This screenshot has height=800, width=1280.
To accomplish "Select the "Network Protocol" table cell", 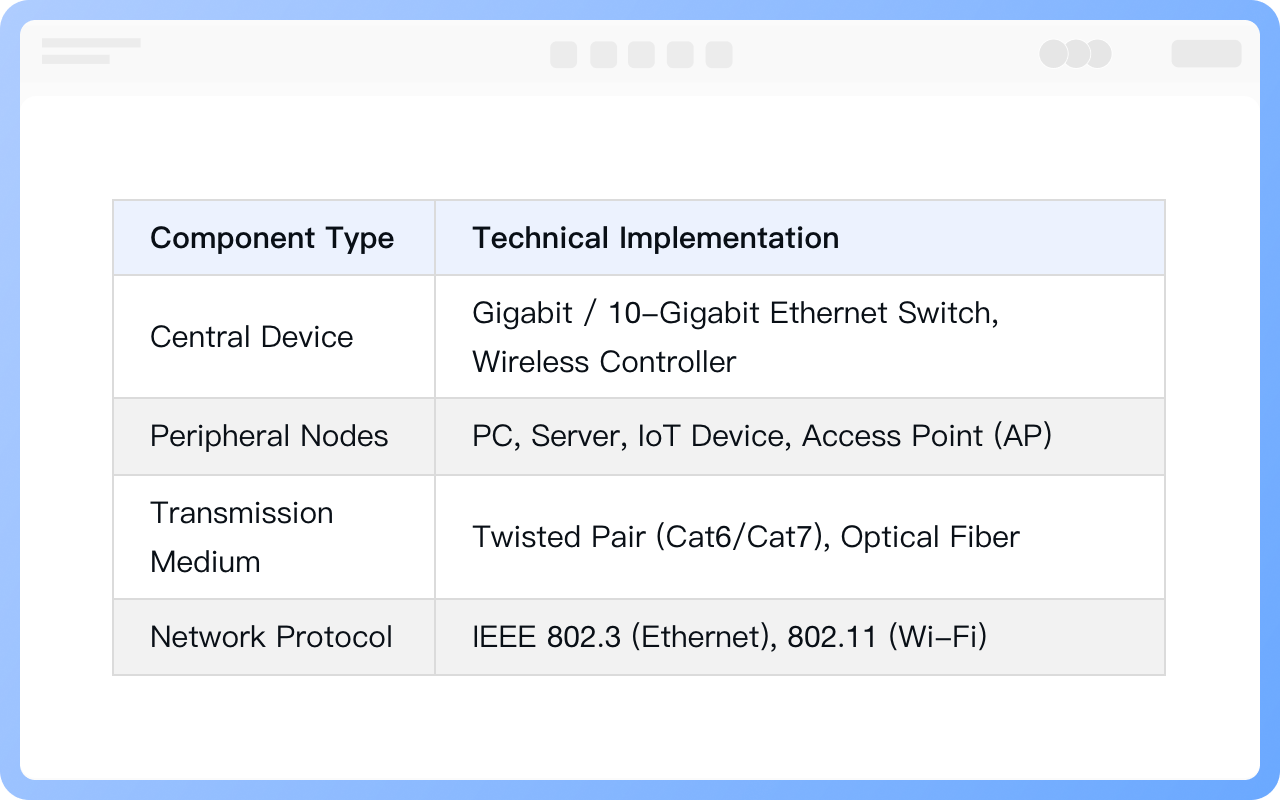I will click(x=271, y=637).
